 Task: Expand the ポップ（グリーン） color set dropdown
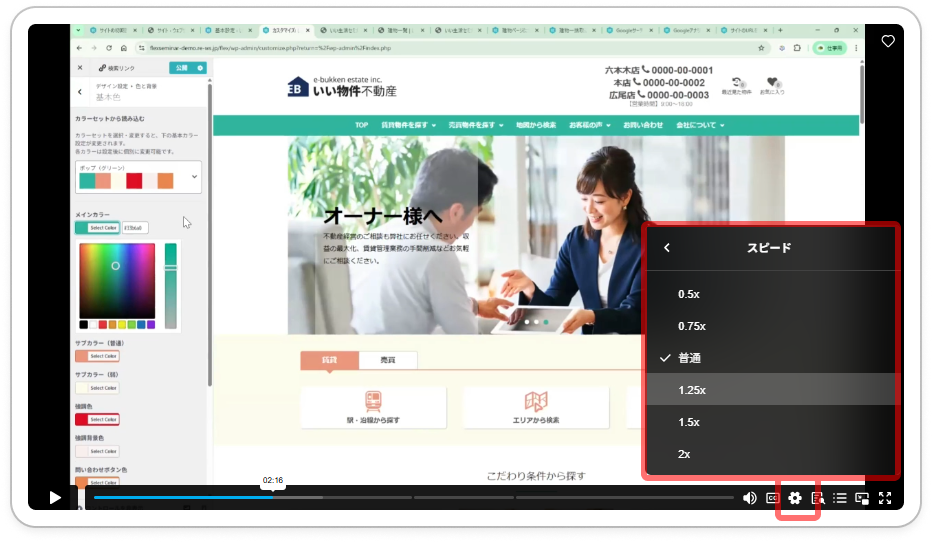(194, 178)
